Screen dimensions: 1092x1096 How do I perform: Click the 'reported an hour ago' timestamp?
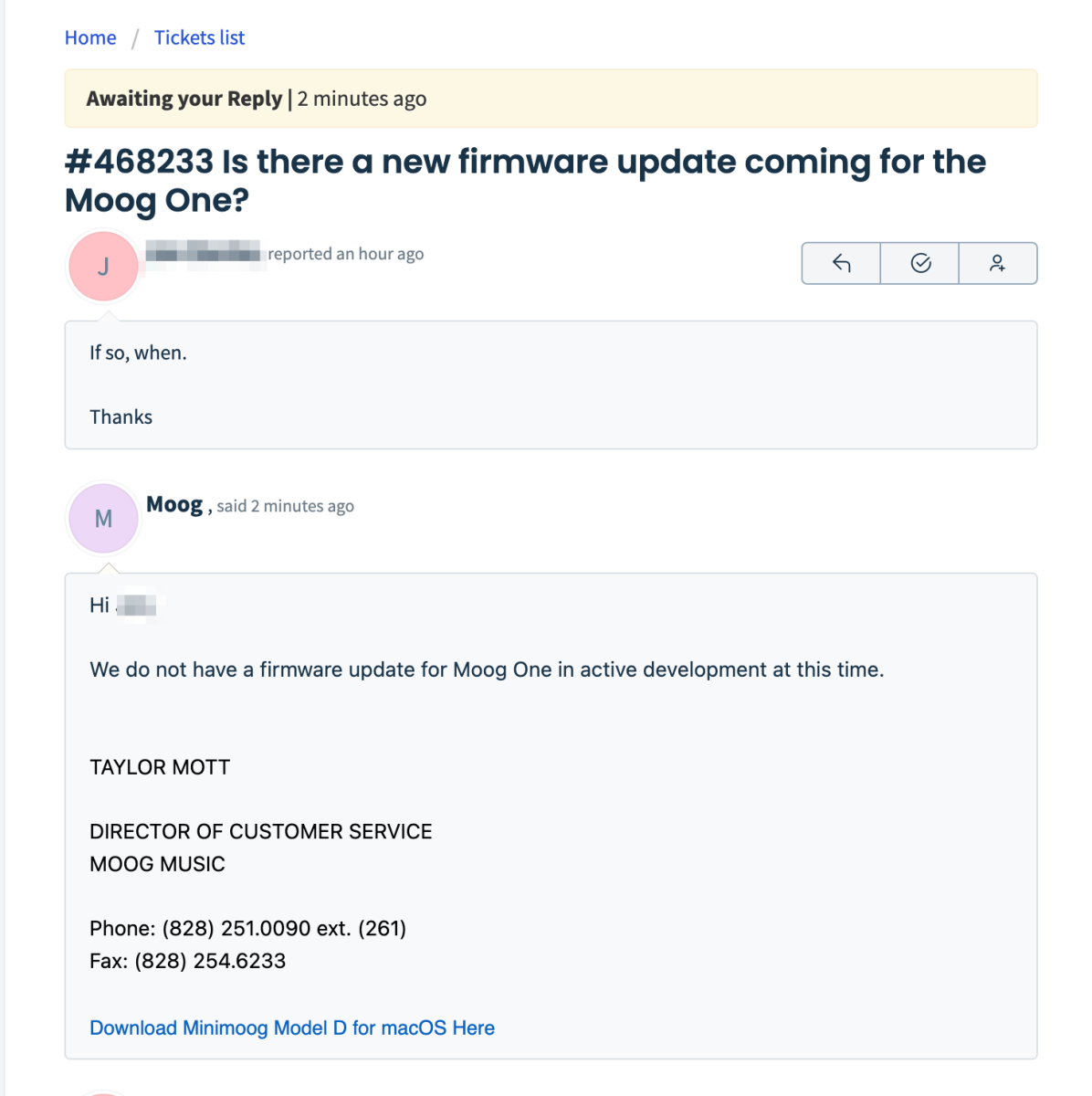346,254
